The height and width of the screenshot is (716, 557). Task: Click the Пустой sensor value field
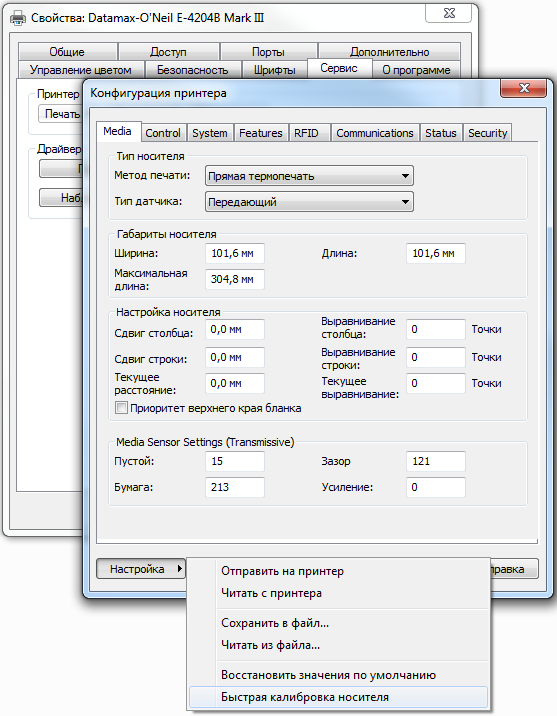(235, 461)
